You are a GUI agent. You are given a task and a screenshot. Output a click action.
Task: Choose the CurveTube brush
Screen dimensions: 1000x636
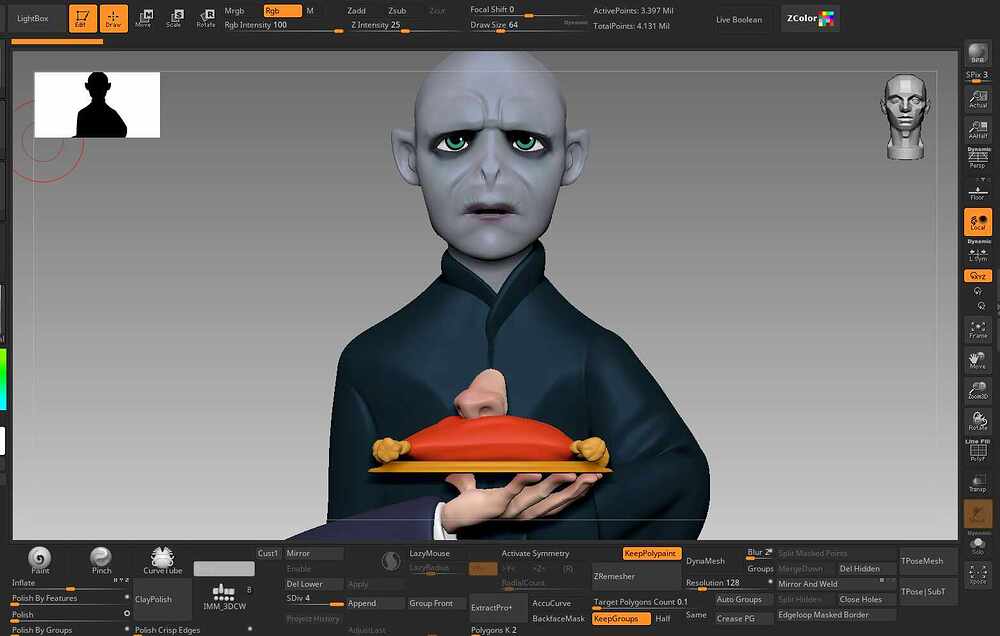[162, 561]
